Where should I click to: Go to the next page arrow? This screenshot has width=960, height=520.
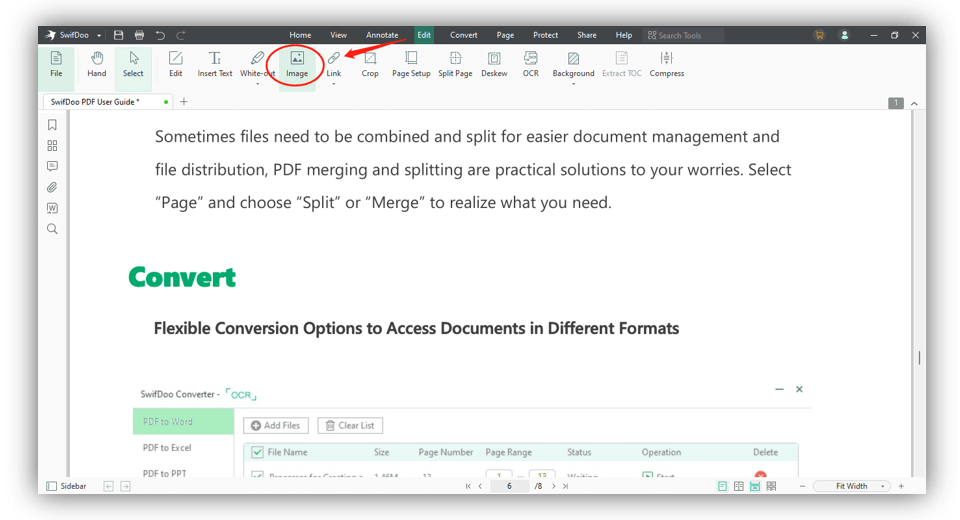click(554, 486)
